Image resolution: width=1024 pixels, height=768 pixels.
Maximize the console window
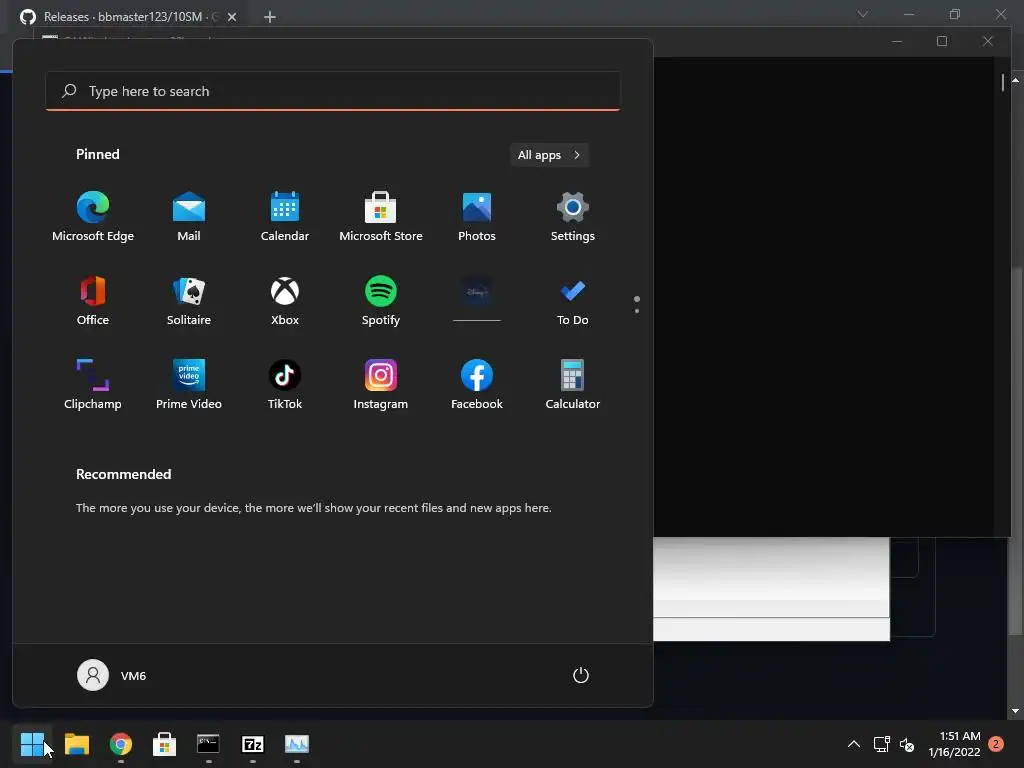coord(942,41)
